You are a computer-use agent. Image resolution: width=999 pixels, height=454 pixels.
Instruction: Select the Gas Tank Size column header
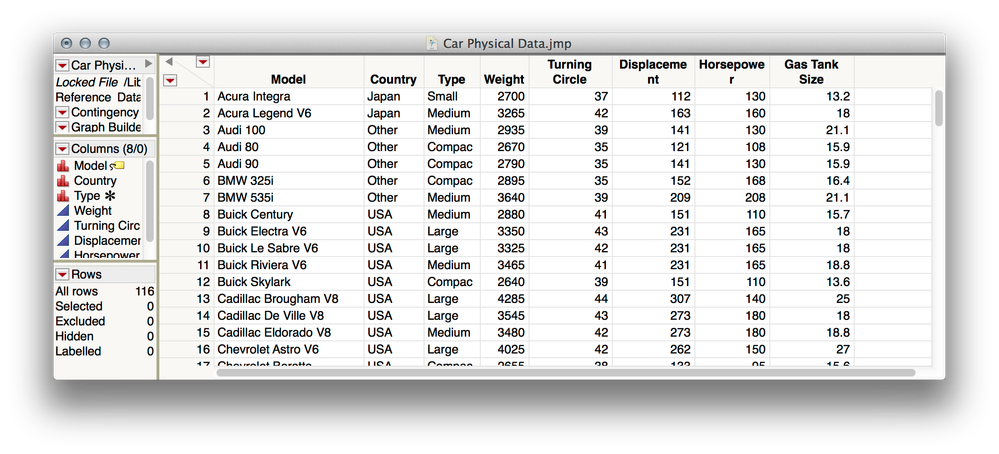[x=811, y=71]
